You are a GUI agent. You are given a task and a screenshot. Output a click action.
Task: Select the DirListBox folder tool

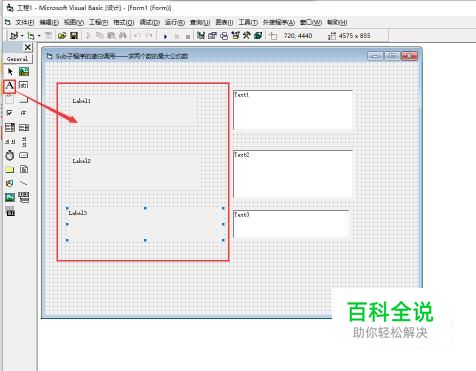pyautogui.click(x=10, y=169)
